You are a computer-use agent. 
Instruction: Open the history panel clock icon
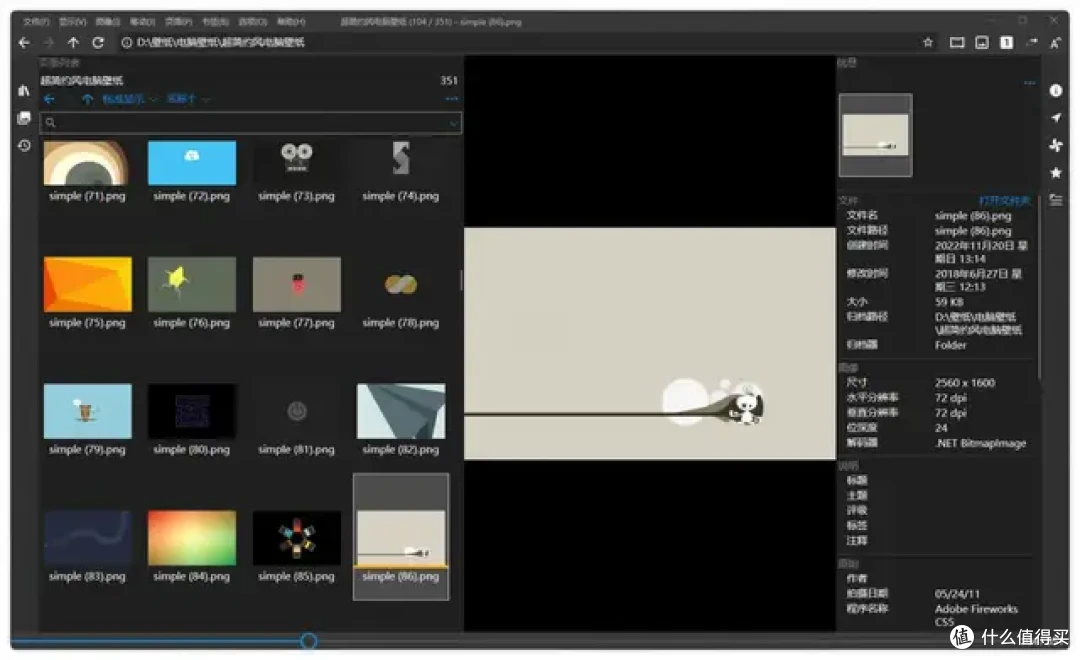coord(24,146)
